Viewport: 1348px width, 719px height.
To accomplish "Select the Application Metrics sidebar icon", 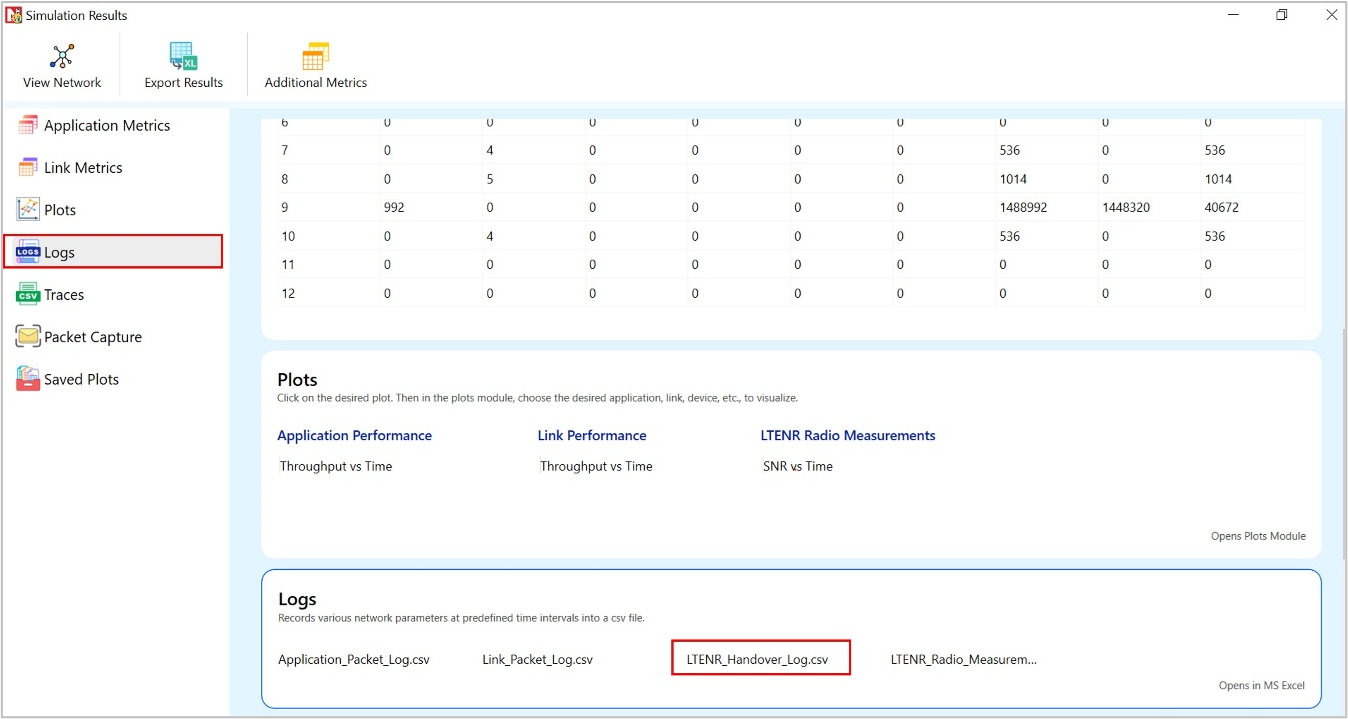I will [x=28, y=125].
